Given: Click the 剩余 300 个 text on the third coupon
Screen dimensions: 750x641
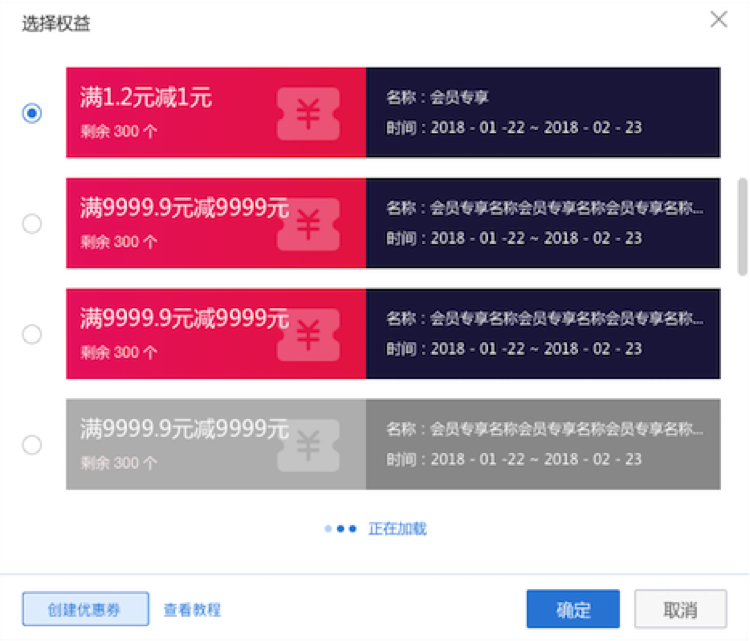Looking at the screenshot, I should coord(119,352).
